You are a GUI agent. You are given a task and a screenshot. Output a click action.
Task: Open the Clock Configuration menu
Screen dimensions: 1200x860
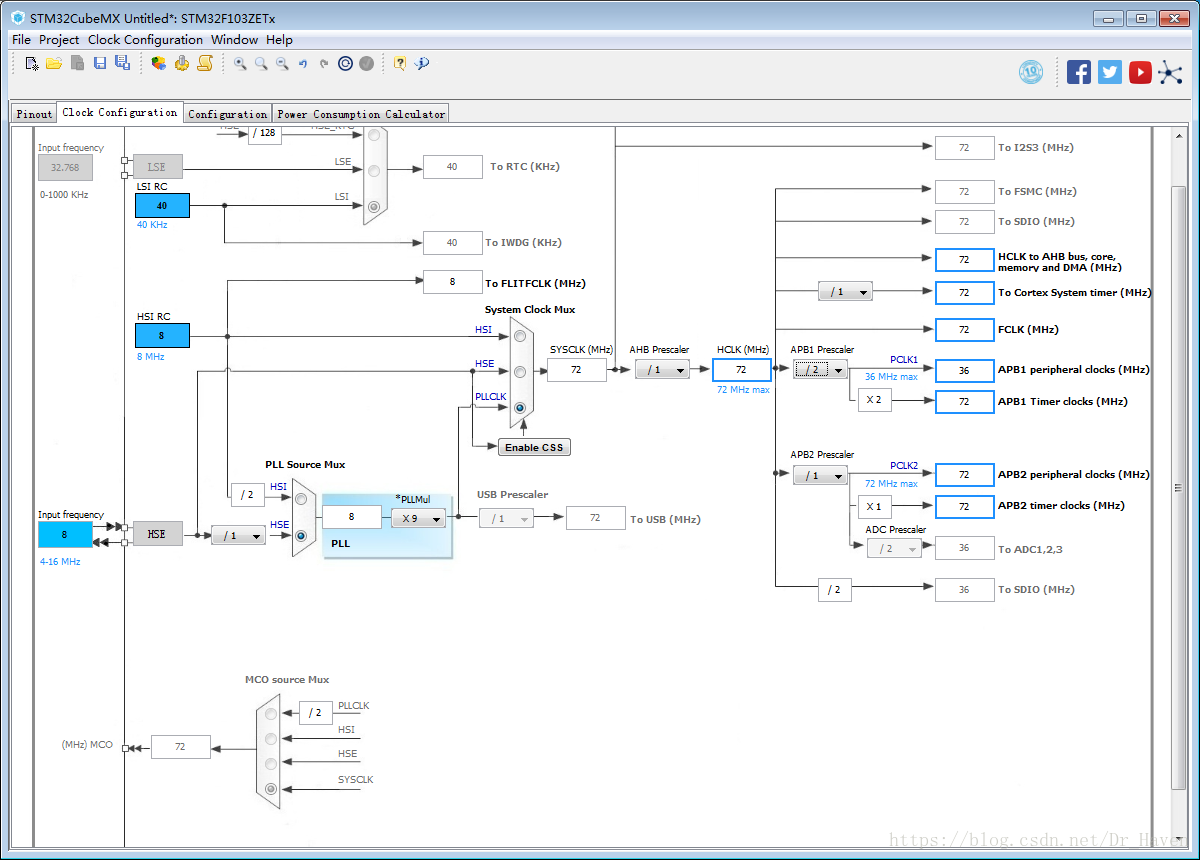[x=145, y=39]
